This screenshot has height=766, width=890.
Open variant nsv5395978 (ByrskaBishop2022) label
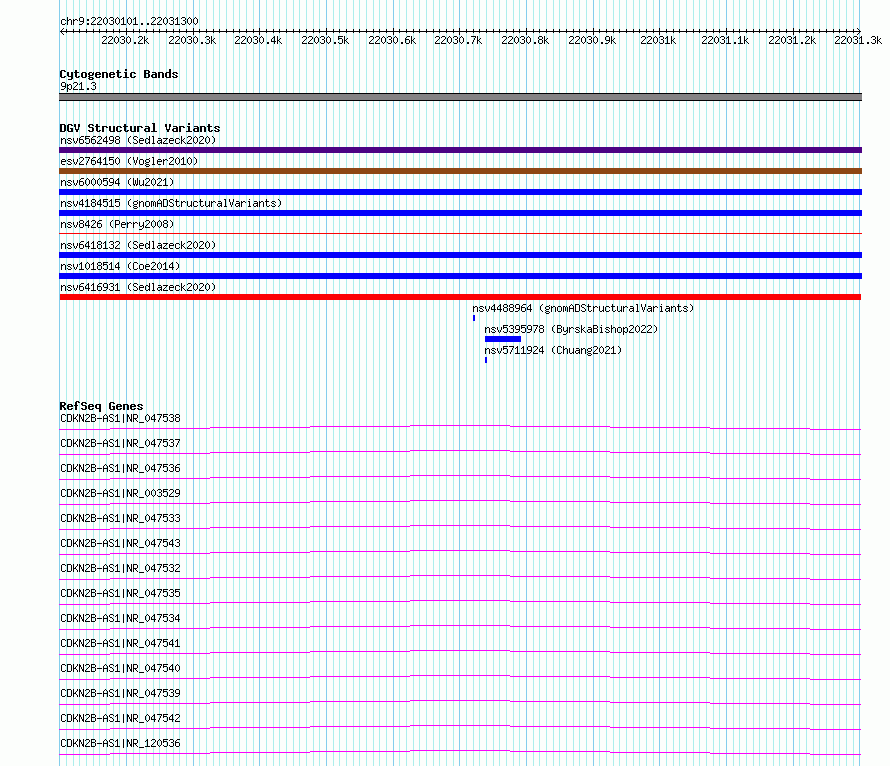coord(571,329)
